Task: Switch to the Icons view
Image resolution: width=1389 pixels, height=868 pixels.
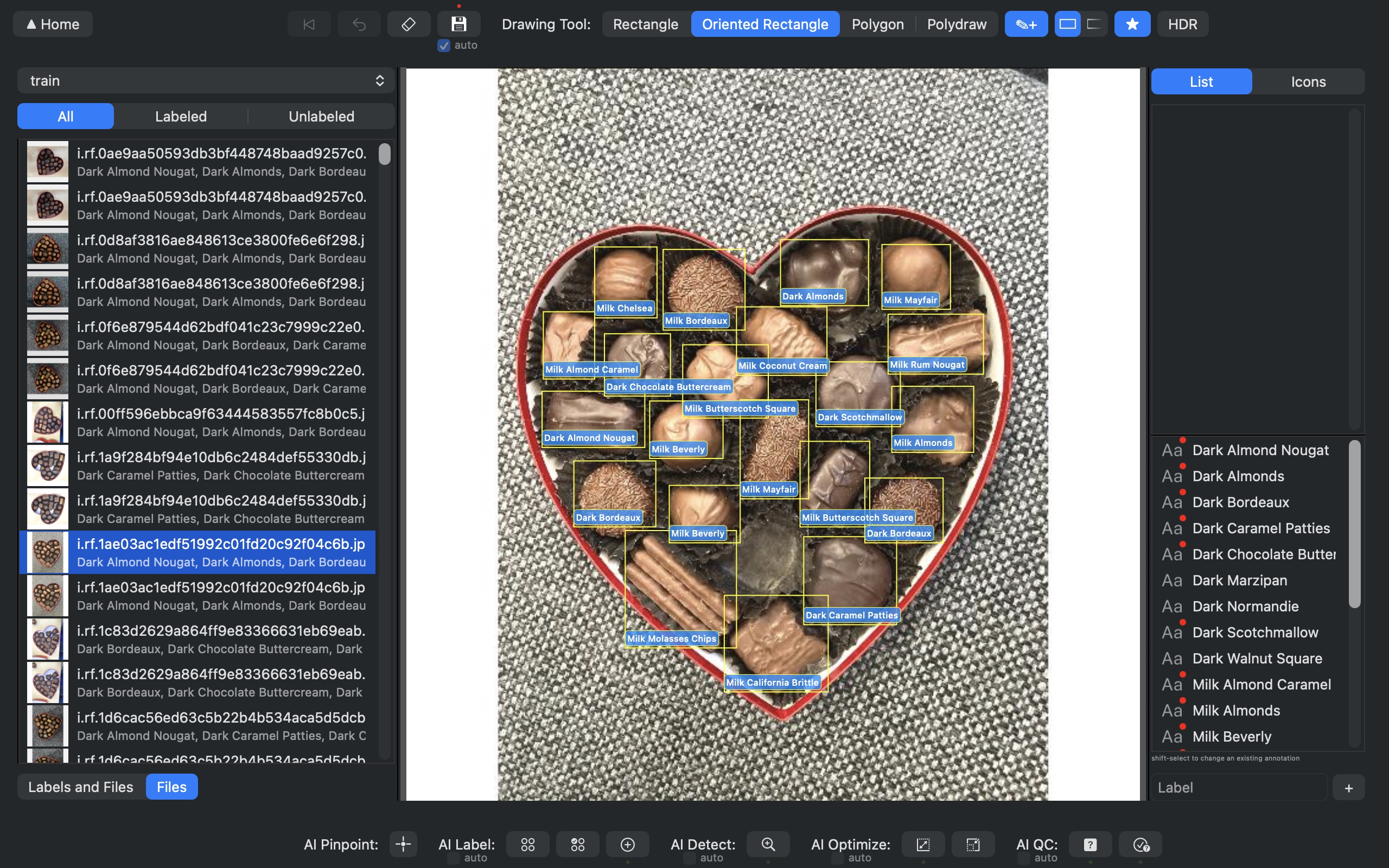Action: [1308, 81]
